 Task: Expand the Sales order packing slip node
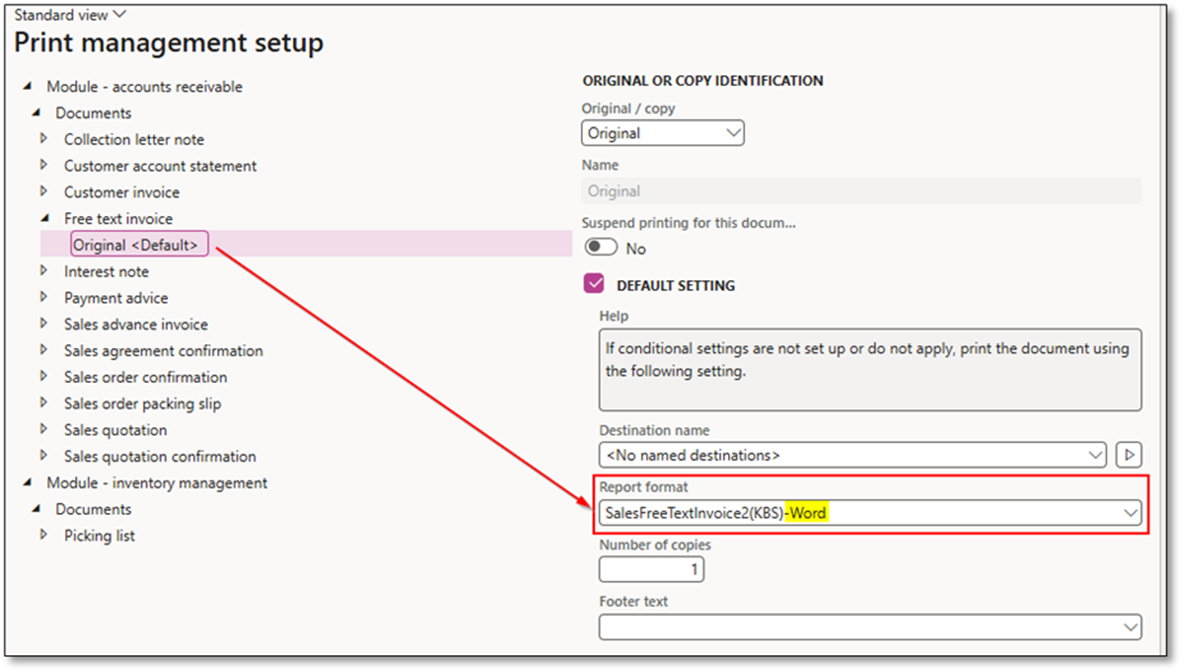44,403
